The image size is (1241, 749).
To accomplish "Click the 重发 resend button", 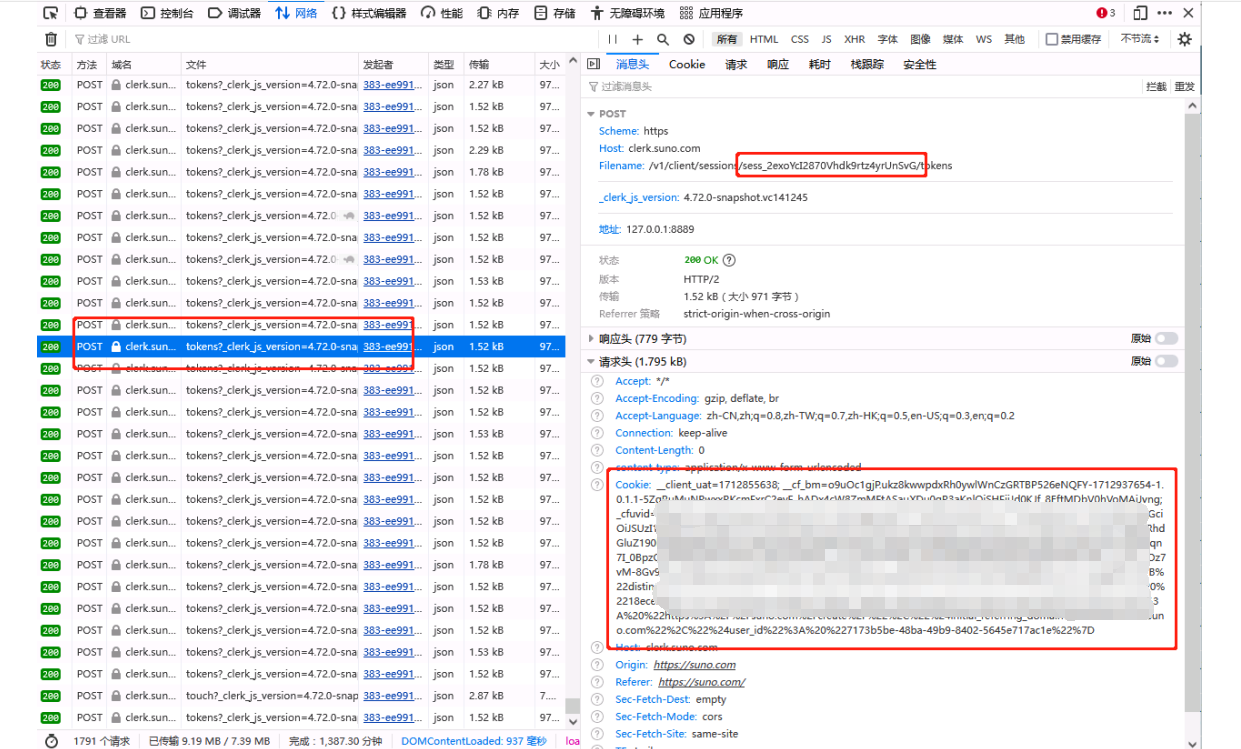I will click(1184, 87).
